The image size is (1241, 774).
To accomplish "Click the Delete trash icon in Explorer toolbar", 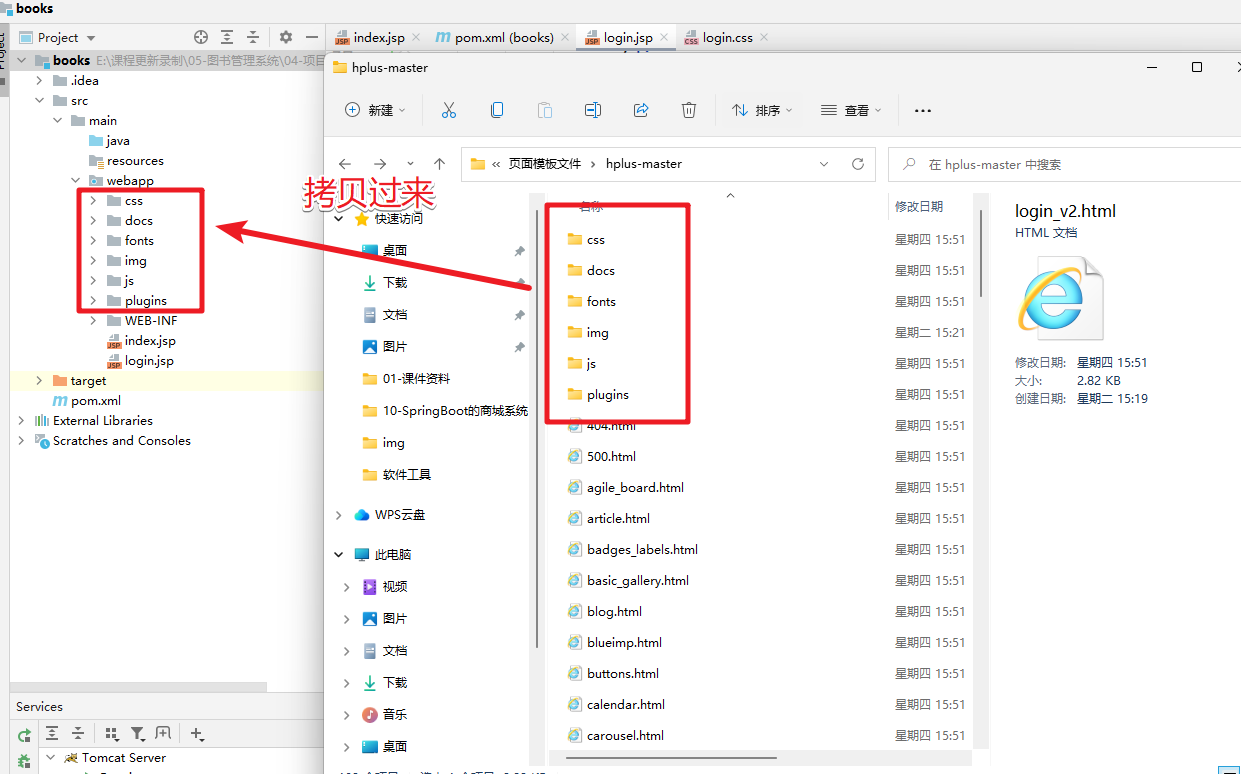I will click(x=689, y=110).
